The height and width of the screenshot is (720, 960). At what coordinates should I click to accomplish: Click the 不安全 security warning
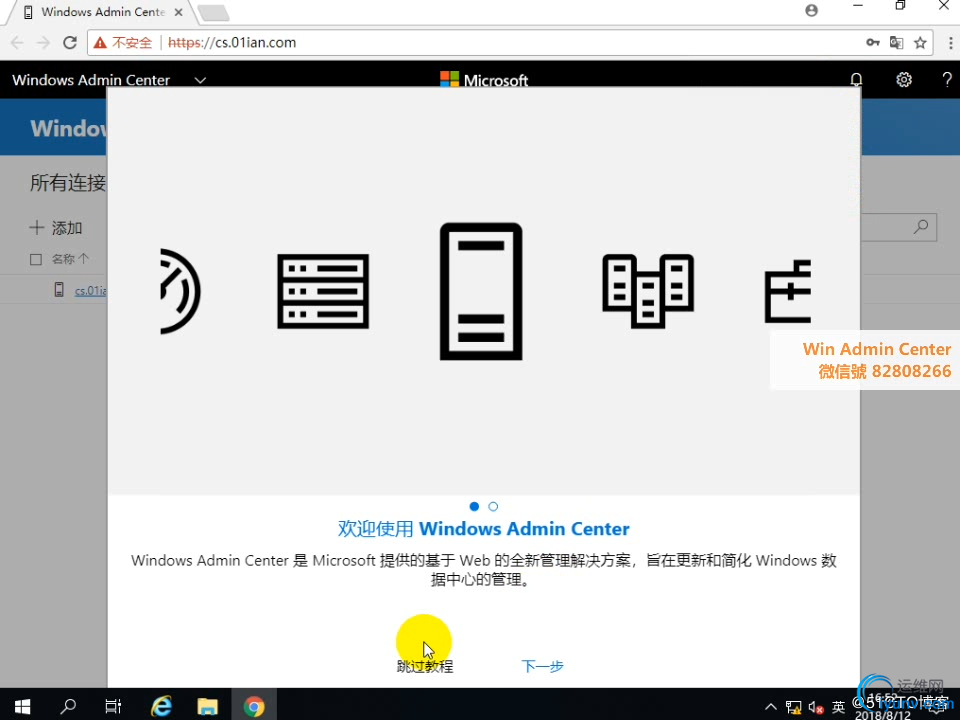[x=123, y=42]
